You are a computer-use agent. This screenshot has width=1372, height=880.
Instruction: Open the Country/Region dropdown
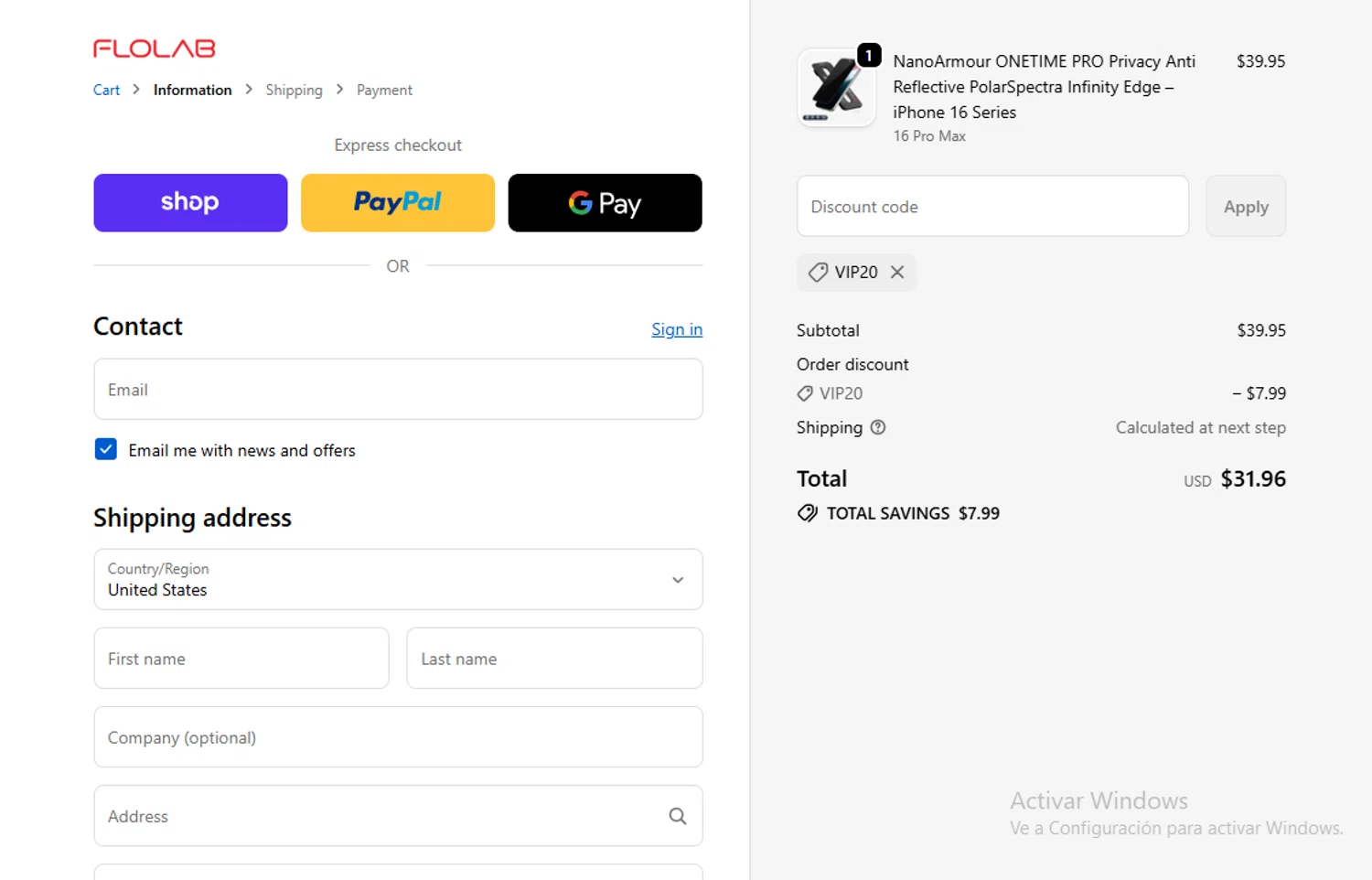click(x=398, y=579)
